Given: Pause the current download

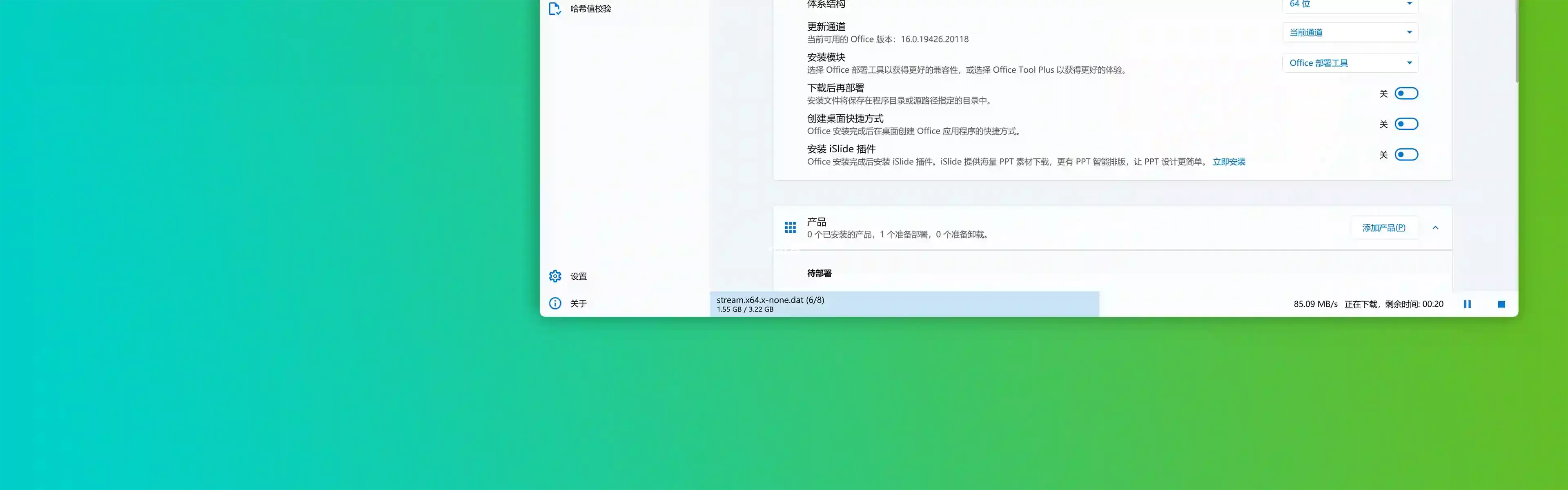Looking at the screenshot, I should click(1467, 304).
